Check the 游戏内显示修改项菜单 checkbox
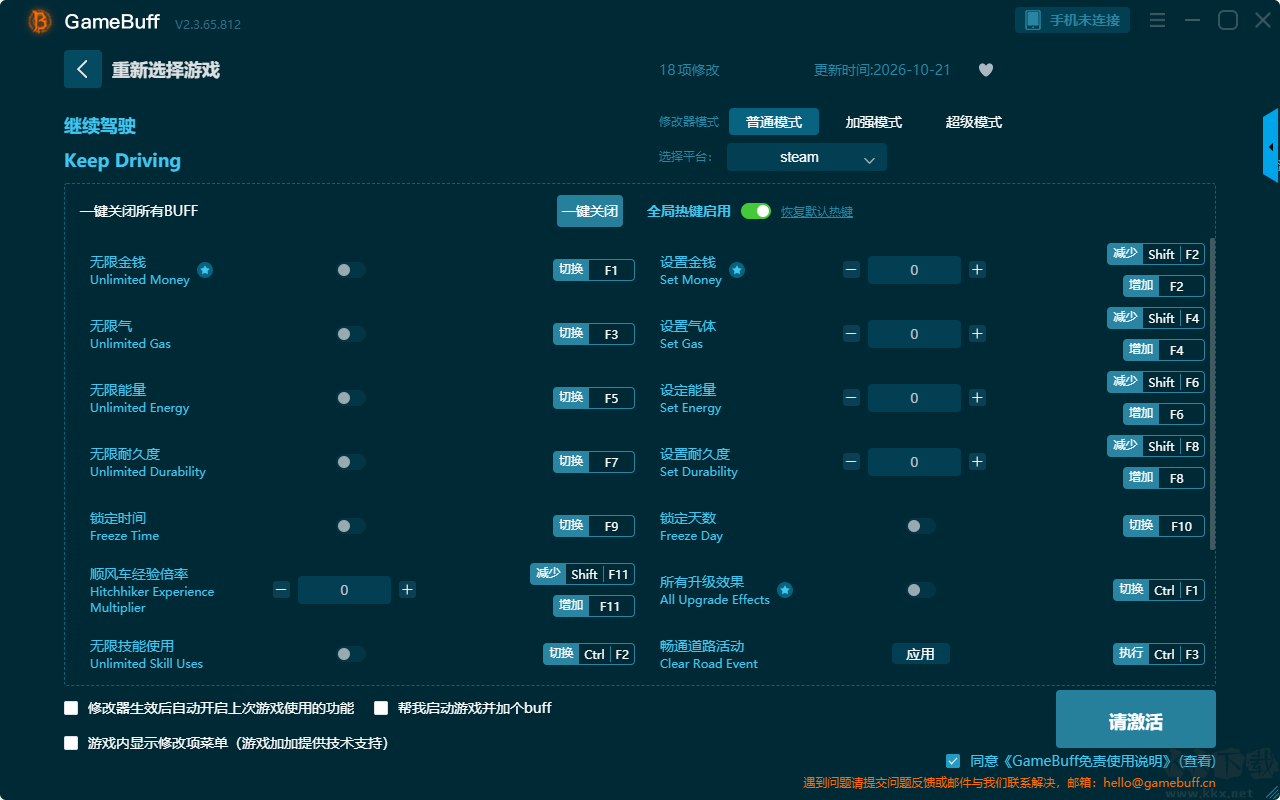 [71, 743]
